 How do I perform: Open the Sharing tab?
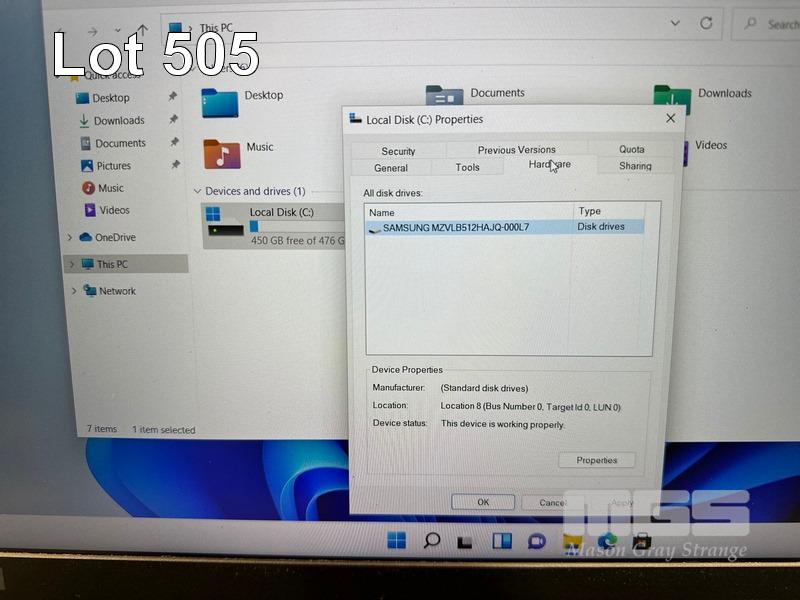pyautogui.click(x=635, y=166)
